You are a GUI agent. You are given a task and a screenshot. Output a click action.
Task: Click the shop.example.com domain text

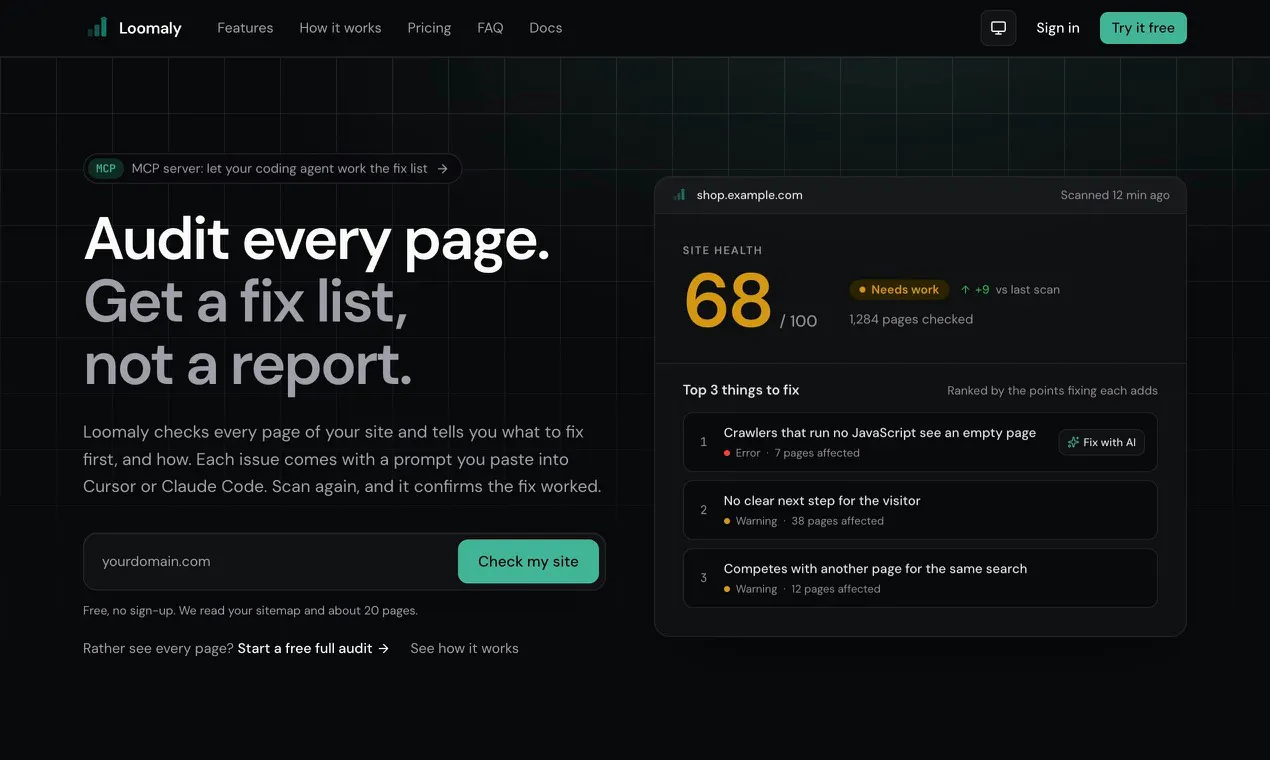pyautogui.click(x=750, y=195)
